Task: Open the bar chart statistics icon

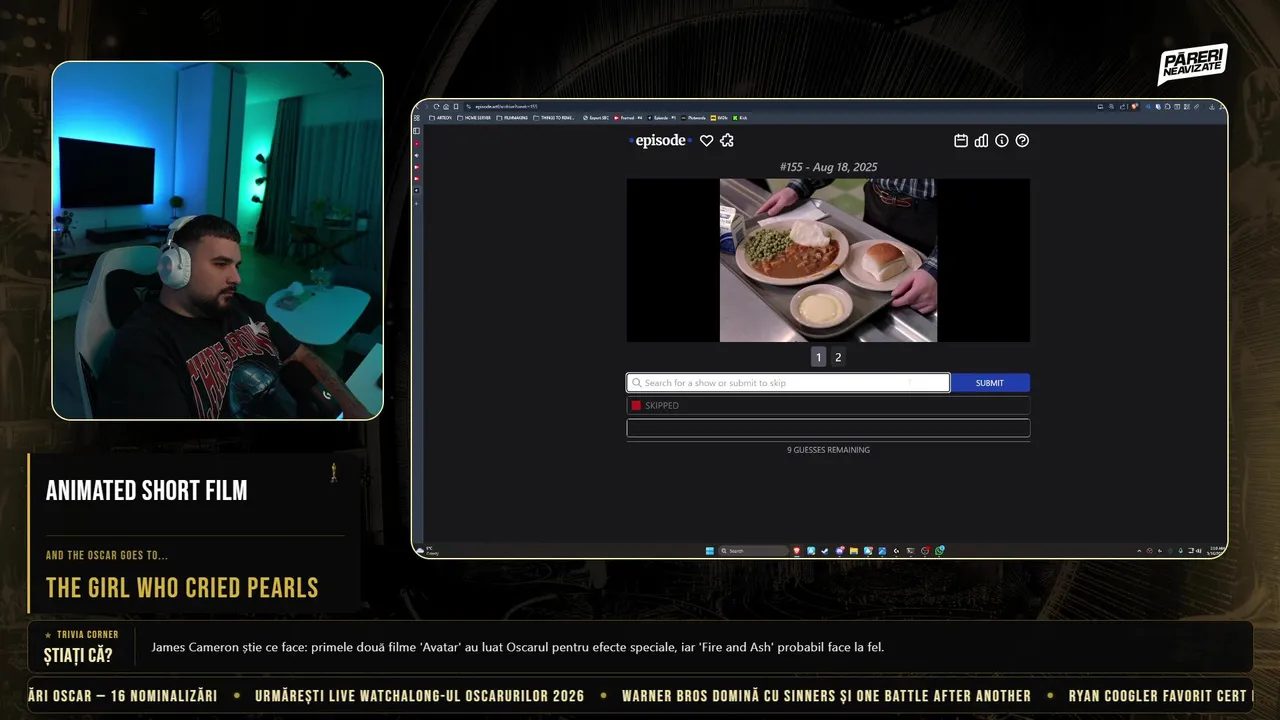Action: 981,141
